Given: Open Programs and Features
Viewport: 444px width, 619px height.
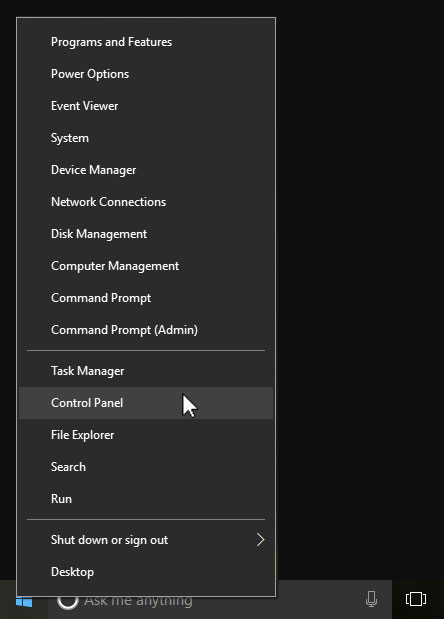Looking at the screenshot, I should click(146, 42).
